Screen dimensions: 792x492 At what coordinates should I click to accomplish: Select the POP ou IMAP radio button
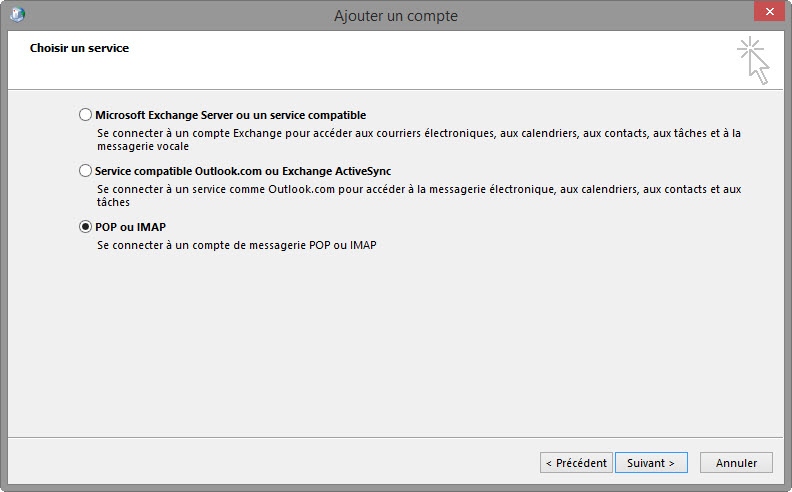(85, 227)
